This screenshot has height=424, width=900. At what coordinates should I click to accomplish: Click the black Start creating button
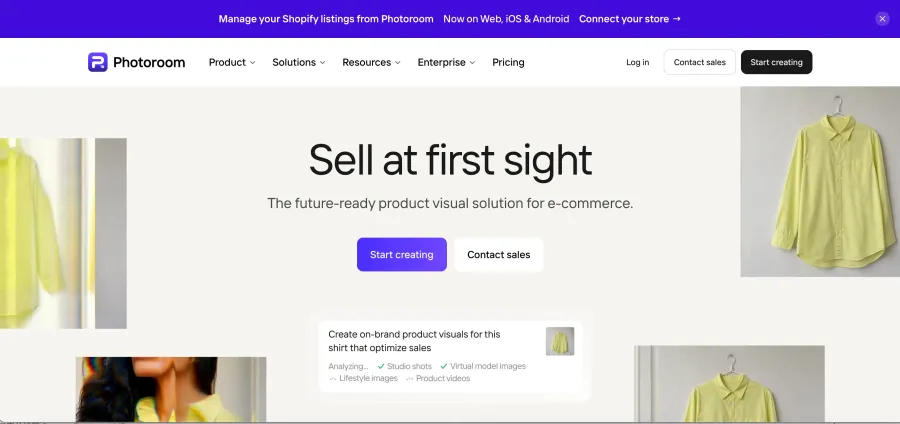tap(776, 62)
